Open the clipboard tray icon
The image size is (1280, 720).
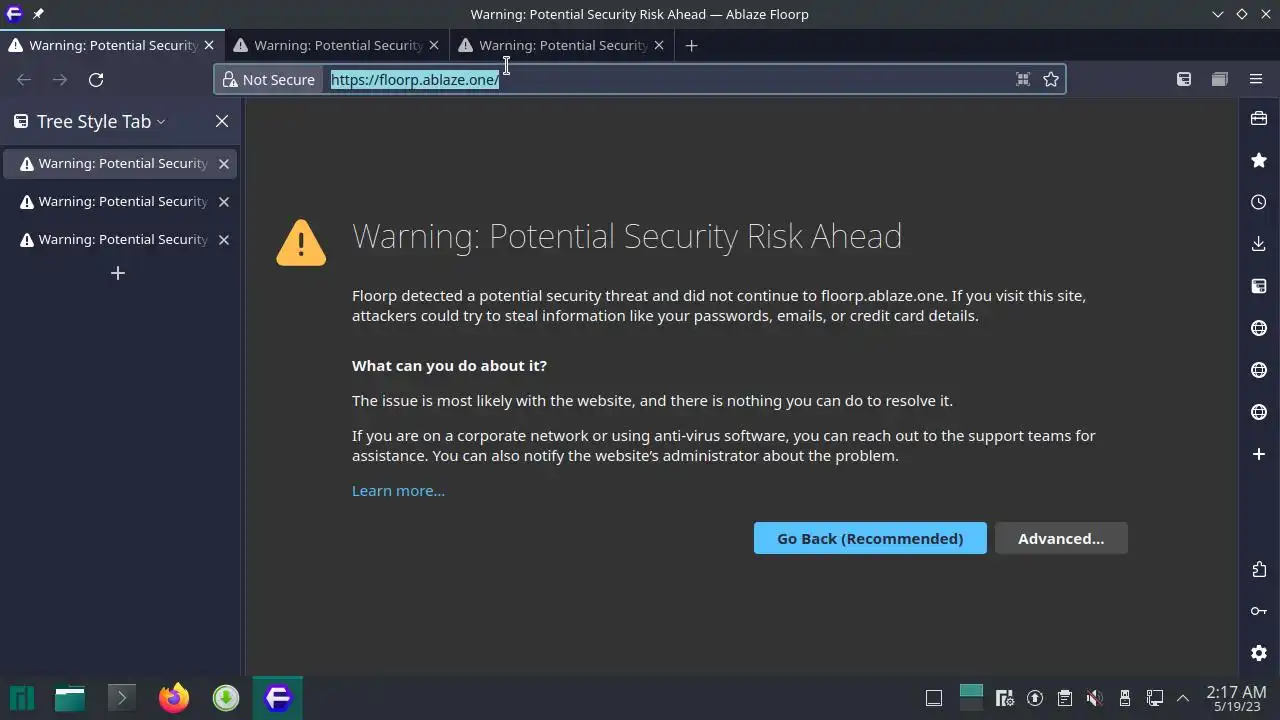tap(1065, 698)
